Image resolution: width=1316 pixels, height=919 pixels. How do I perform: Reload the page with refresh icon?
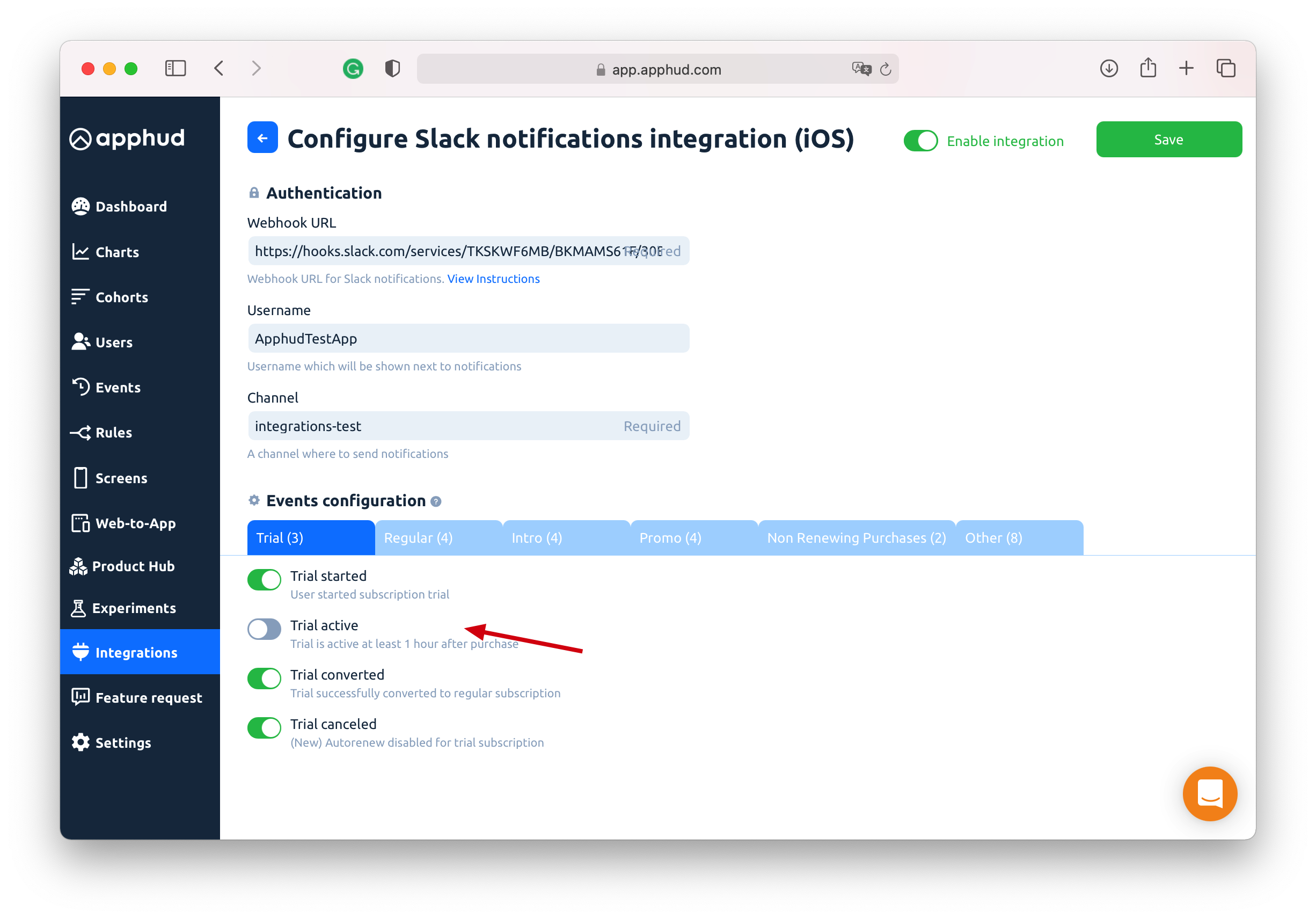(886, 69)
